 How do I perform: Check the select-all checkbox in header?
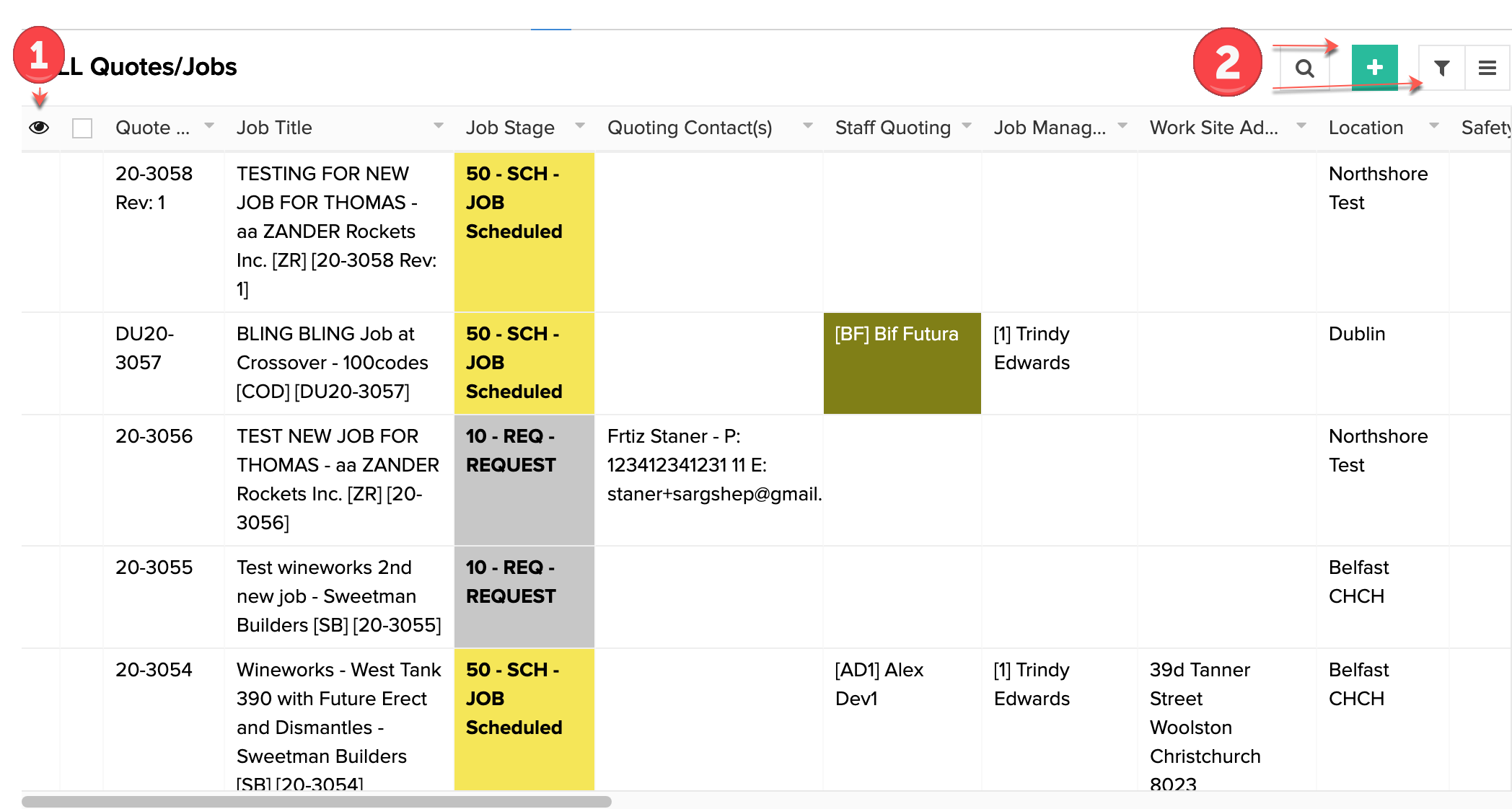(82, 128)
